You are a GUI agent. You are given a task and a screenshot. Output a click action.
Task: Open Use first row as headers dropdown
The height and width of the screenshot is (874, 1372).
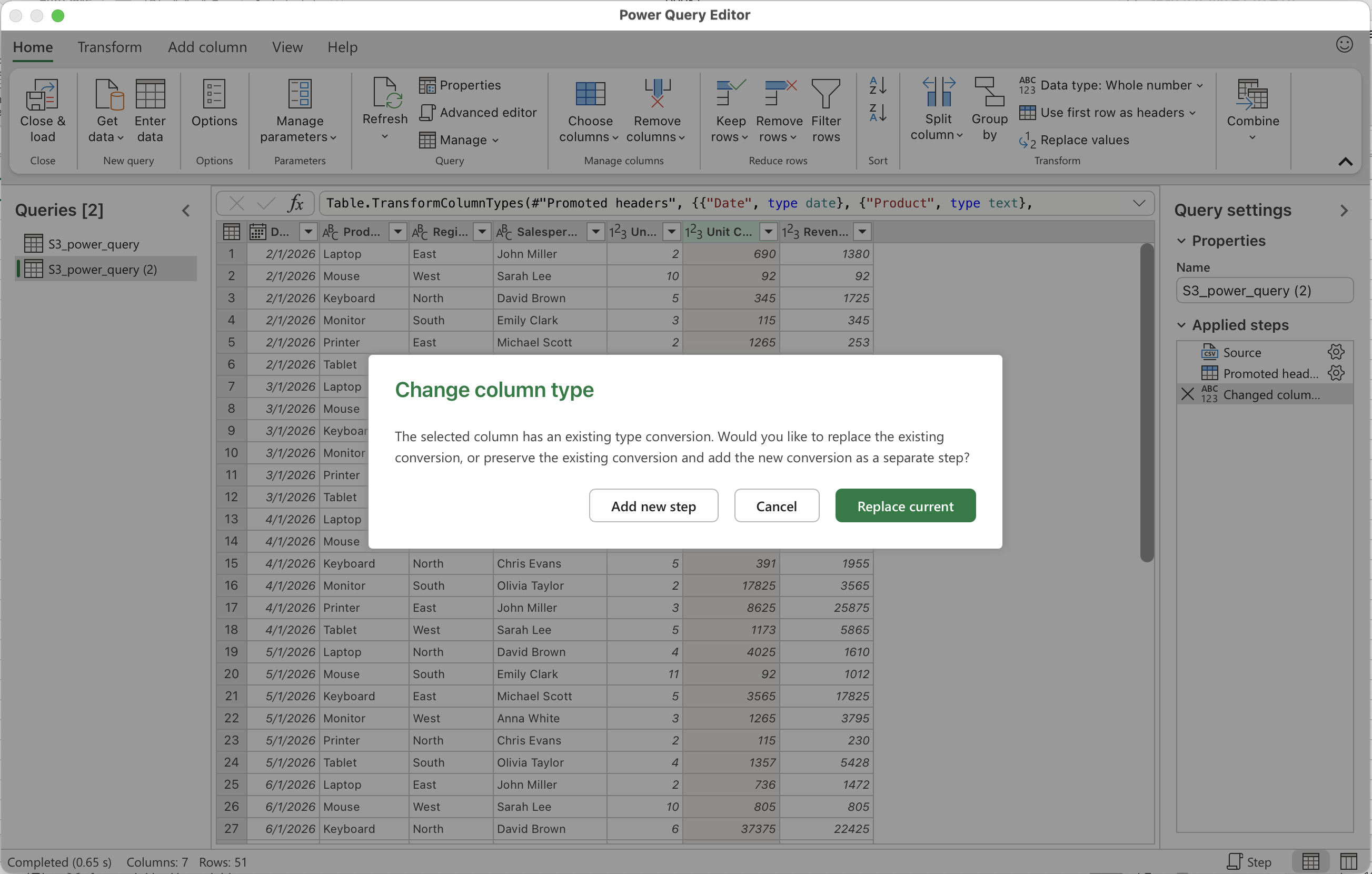coord(1108,112)
